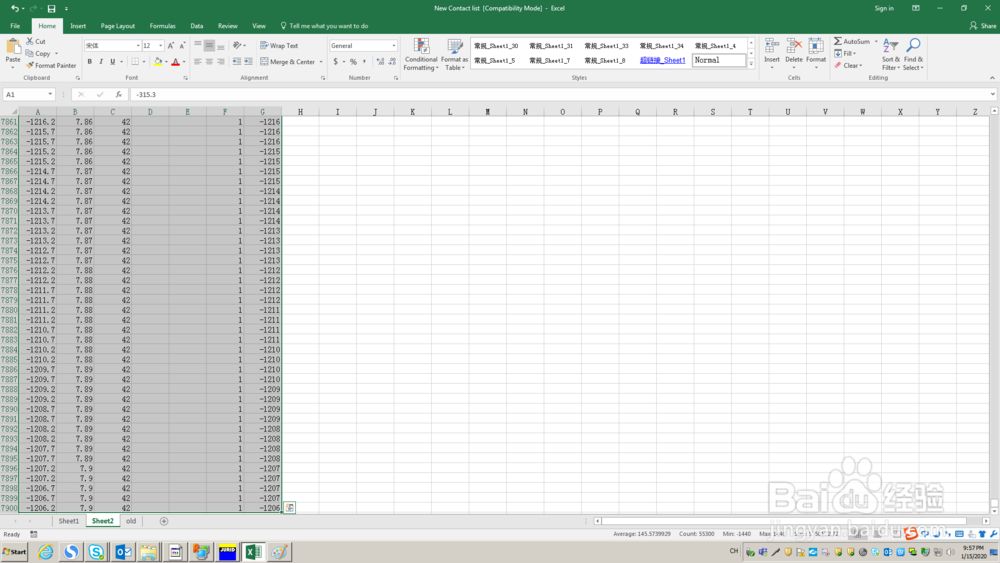The image size is (1000, 563).
Task: Toggle Italic formatting
Action: point(101,62)
